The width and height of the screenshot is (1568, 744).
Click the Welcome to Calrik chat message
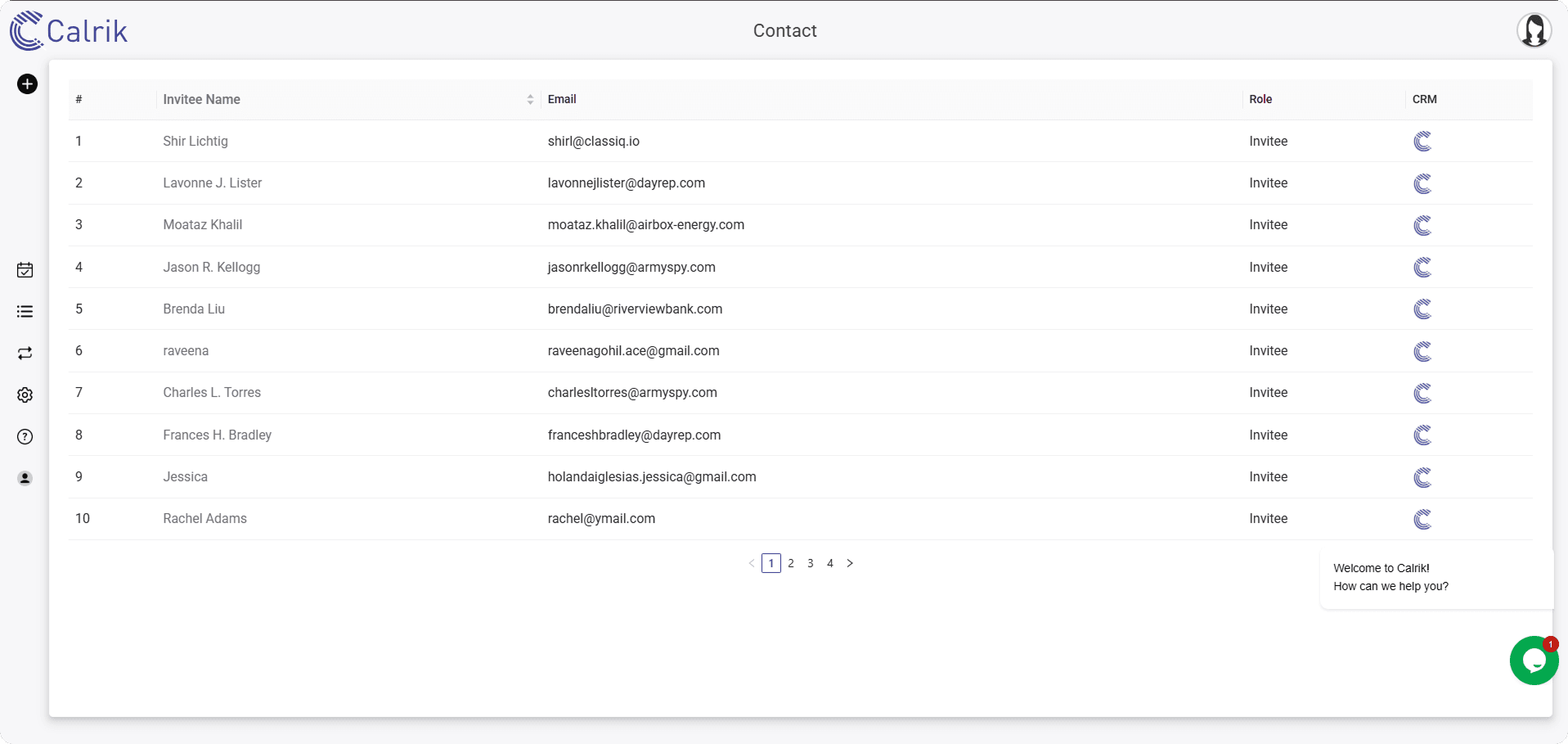coord(1391,577)
